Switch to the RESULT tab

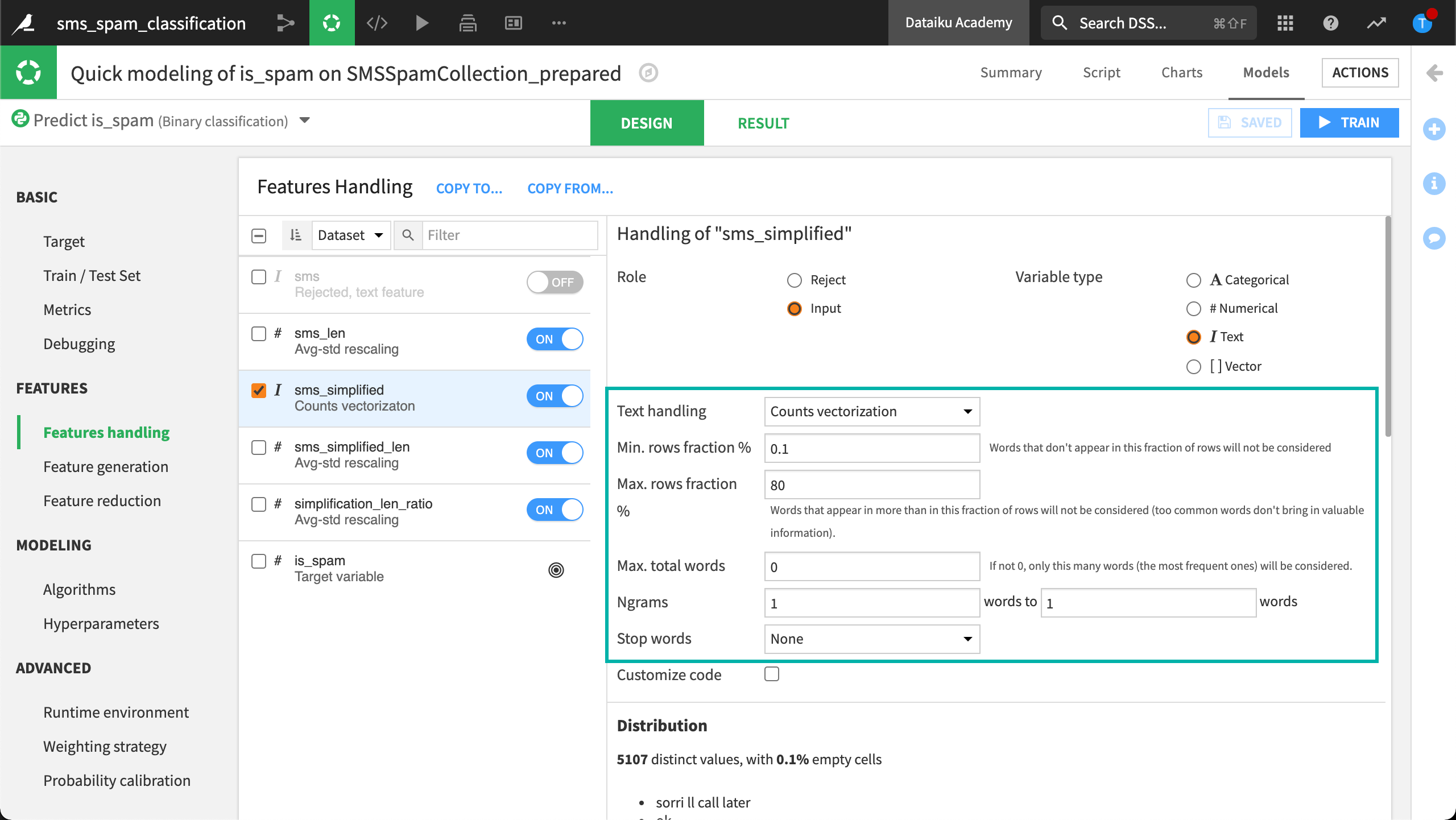(x=763, y=123)
